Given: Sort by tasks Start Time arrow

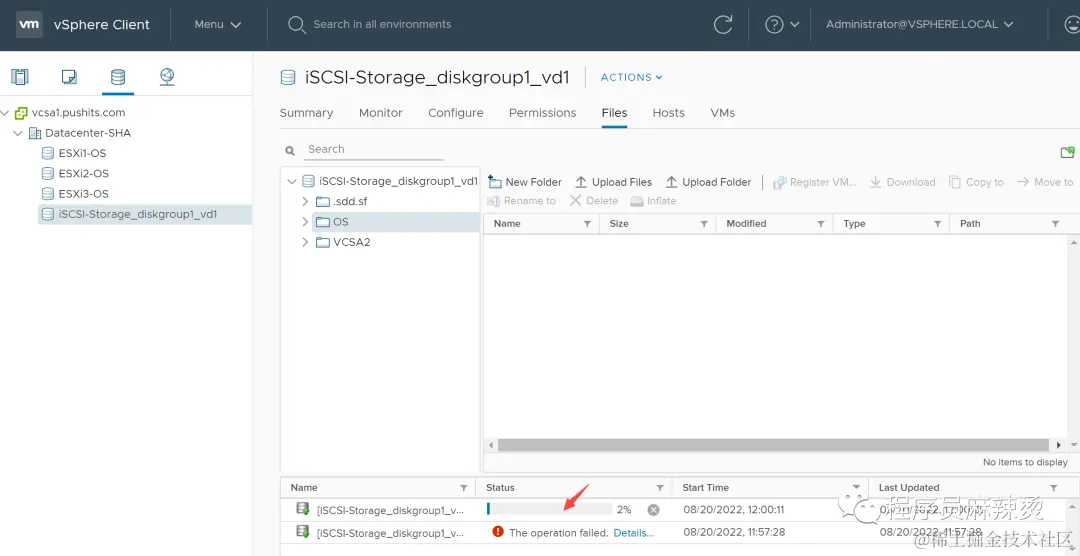Looking at the screenshot, I should click(857, 487).
